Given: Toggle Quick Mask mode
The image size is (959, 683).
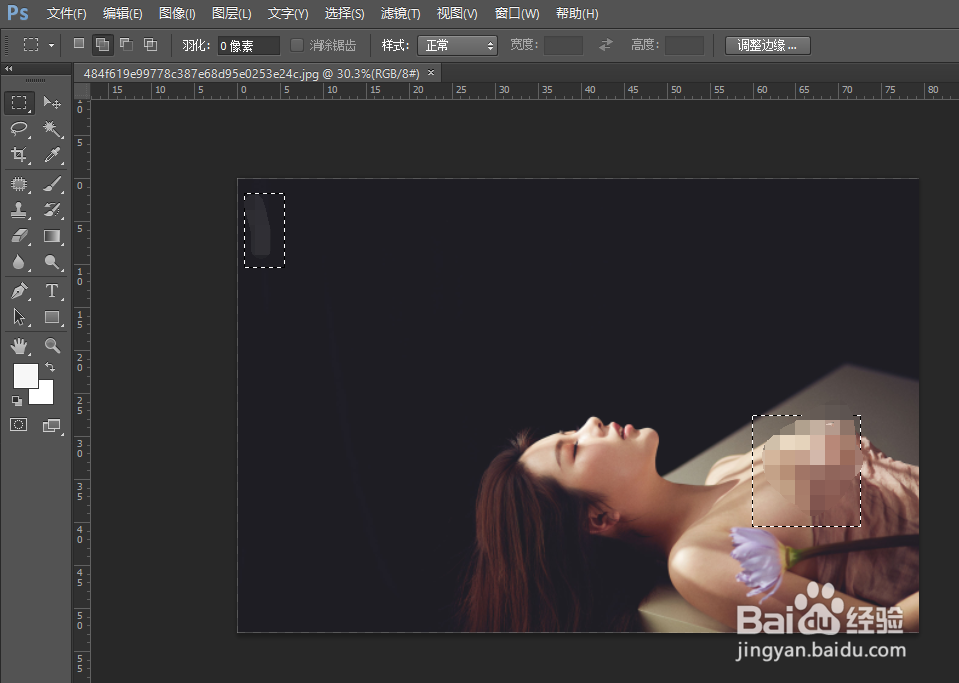Looking at the screenshot, I should click(x=19, y=425).
